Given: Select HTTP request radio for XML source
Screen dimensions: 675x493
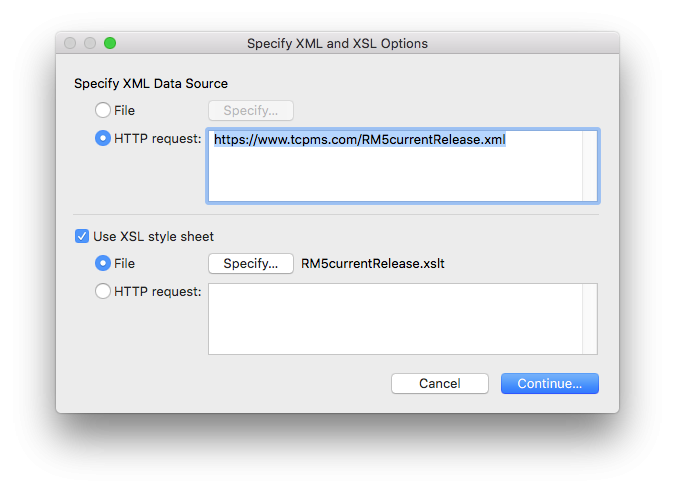Looking at the screenshot, I should [103, 138].
